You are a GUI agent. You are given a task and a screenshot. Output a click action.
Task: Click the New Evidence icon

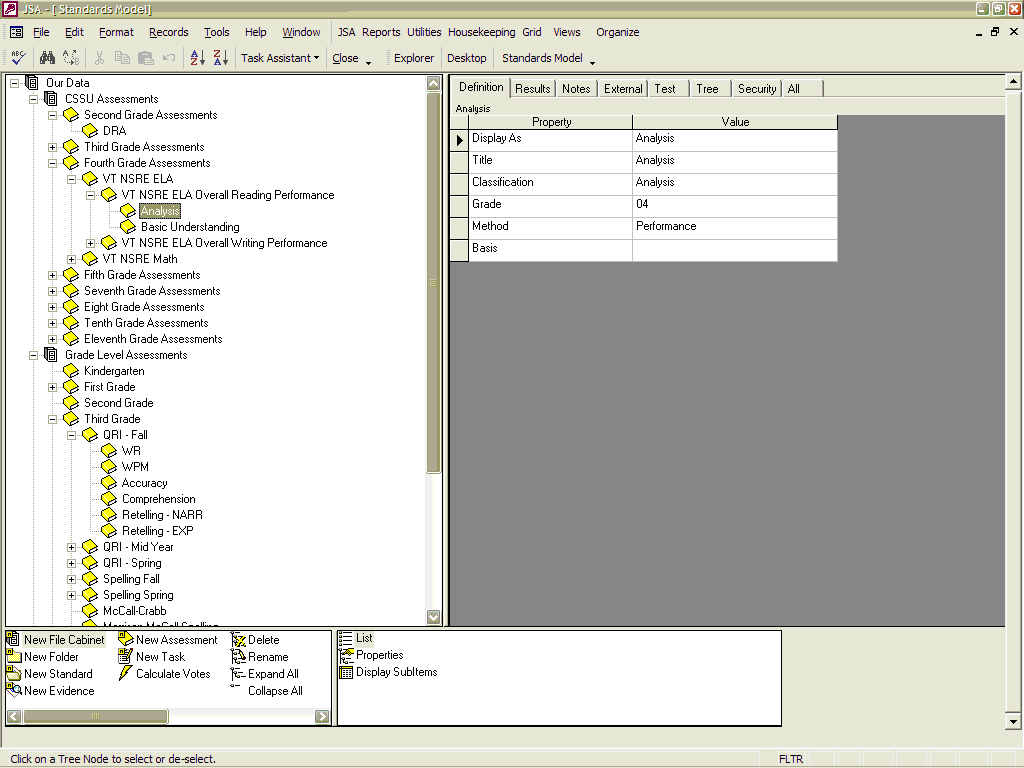(x=14, y=690)
